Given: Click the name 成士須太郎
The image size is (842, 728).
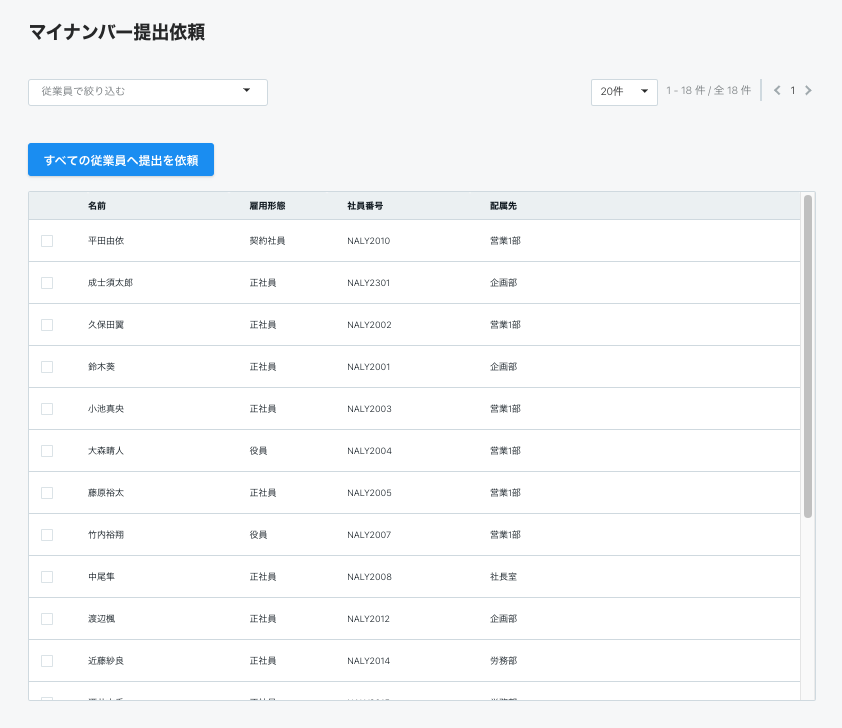Looking at the screenshot, I should [x=111, y=283].
